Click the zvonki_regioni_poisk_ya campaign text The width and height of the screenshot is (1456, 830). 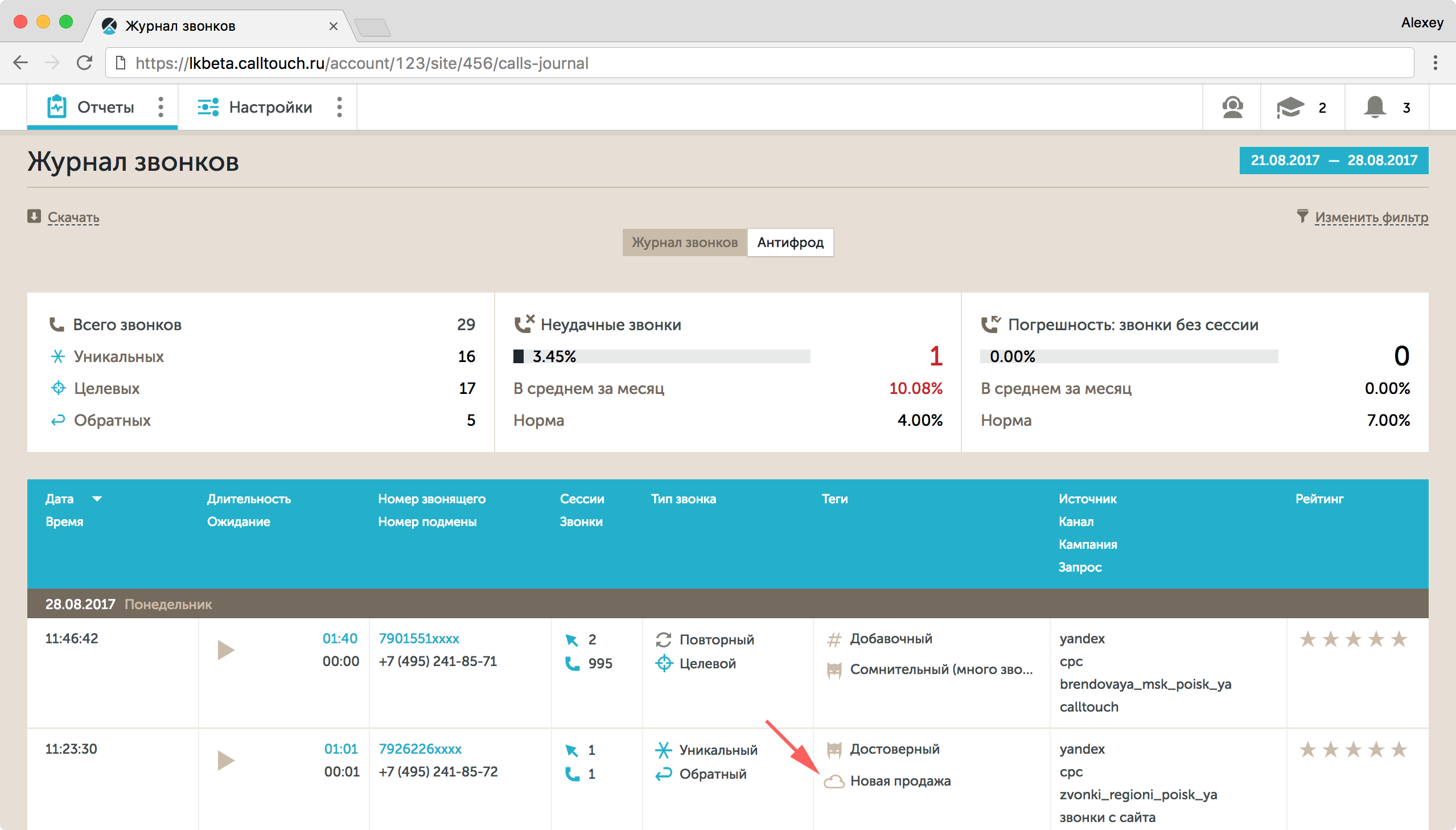pyautogui.click(x=1138, y=795)
